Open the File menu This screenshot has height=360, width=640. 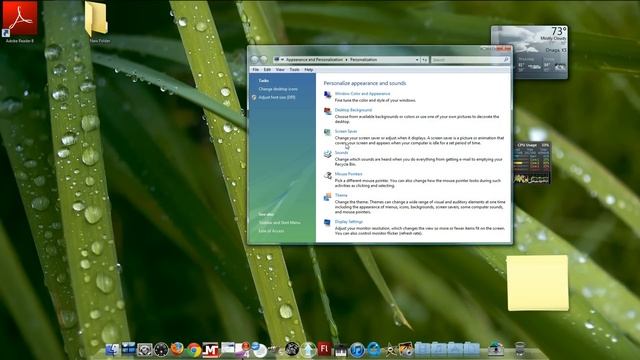[256, 70]
